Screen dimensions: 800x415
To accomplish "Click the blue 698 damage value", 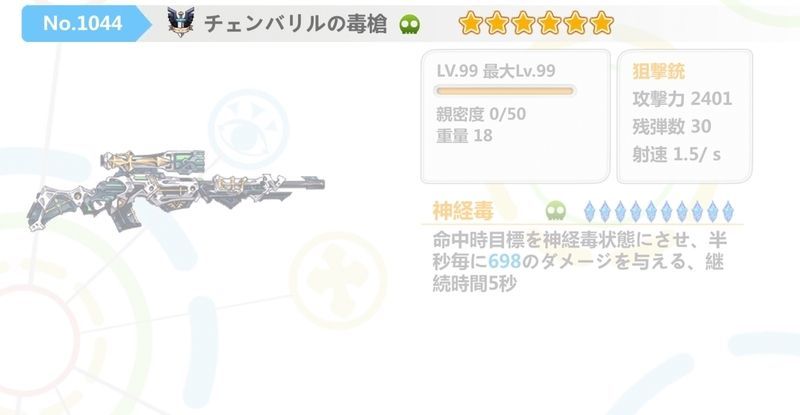I will tap(504, 262).
